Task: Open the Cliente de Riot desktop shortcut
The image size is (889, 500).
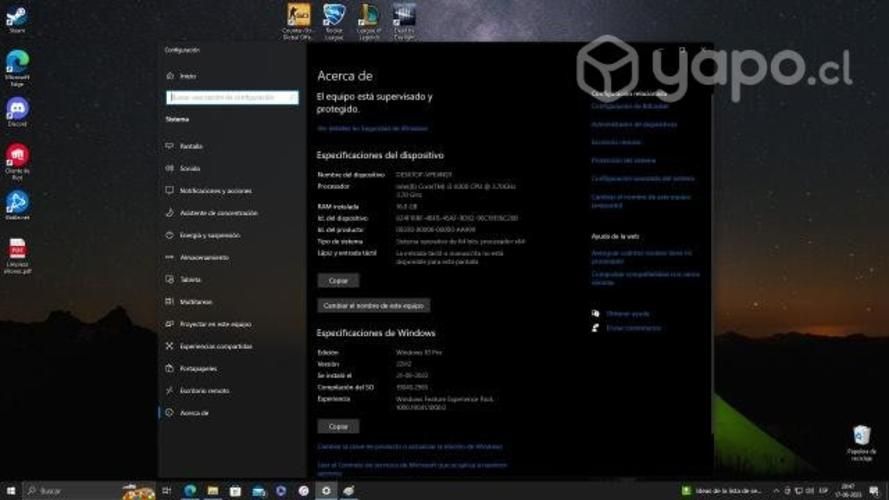Action: point(17,161)
